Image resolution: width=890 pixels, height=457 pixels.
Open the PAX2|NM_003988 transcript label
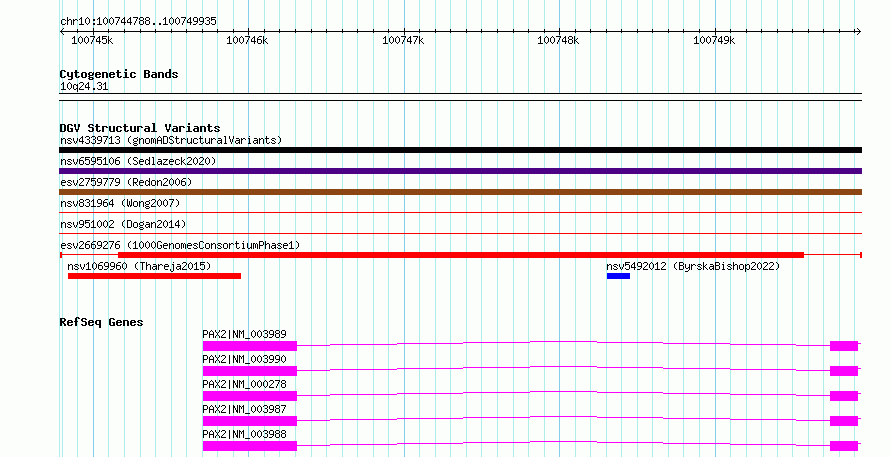coord(244,434)
